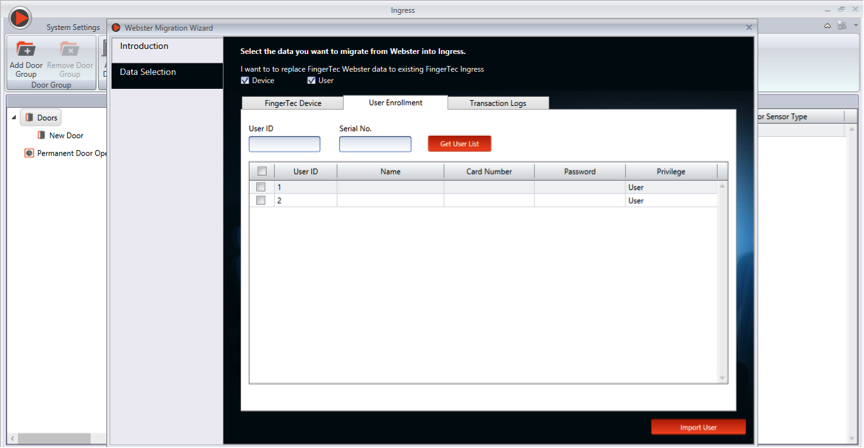Click the left arrow of the tree panel scrollbar
The height and width of the screenshot is (448, 864).
[13, 439]
